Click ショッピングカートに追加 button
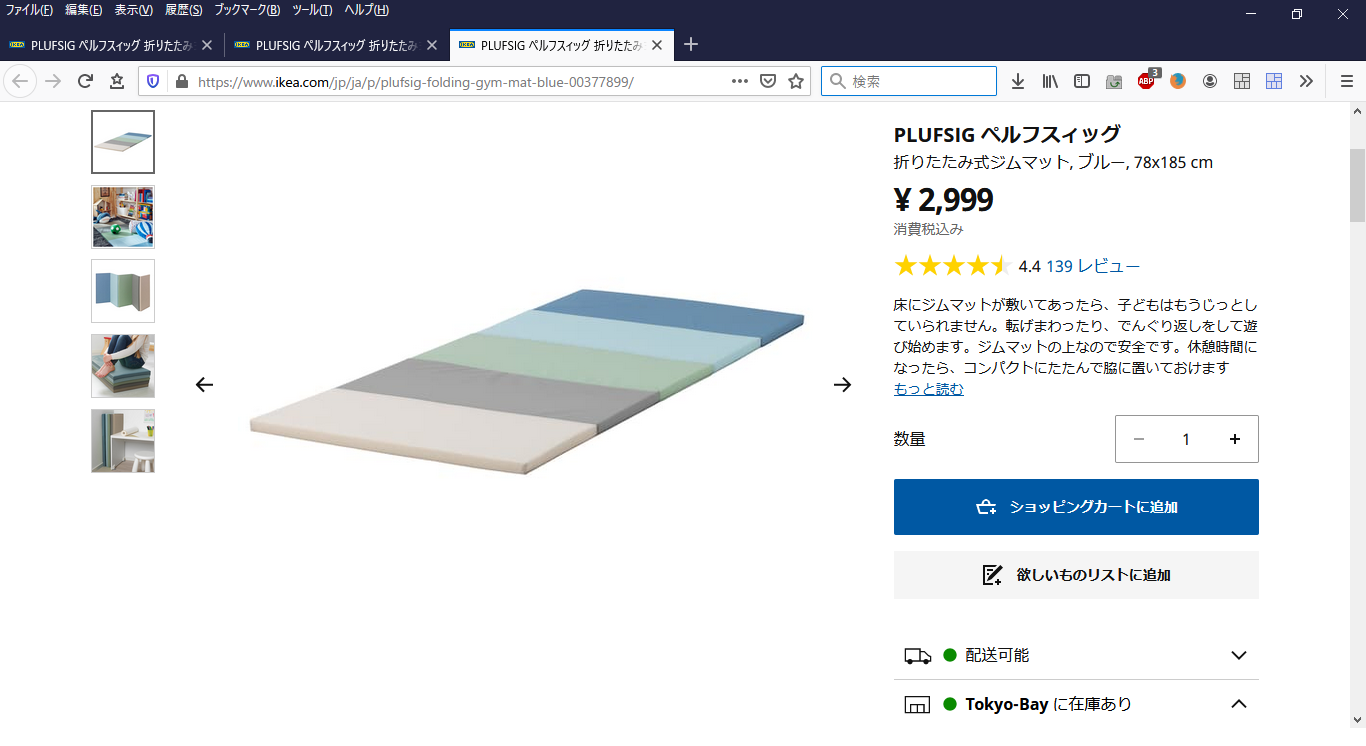 [1076, 507]
